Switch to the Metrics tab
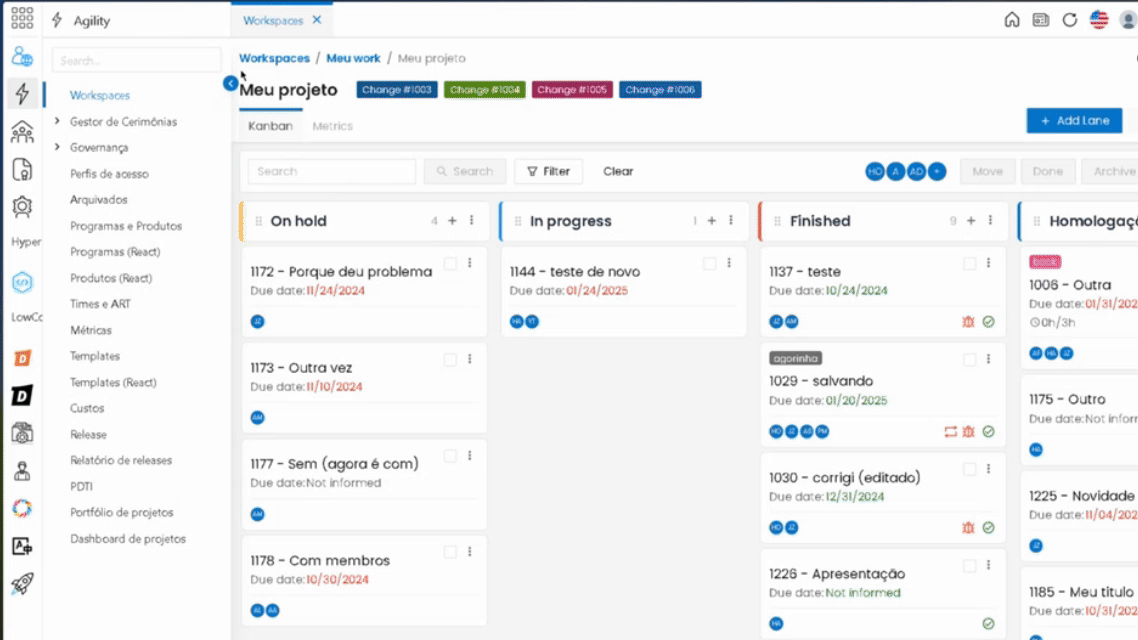 coord(332,126)
